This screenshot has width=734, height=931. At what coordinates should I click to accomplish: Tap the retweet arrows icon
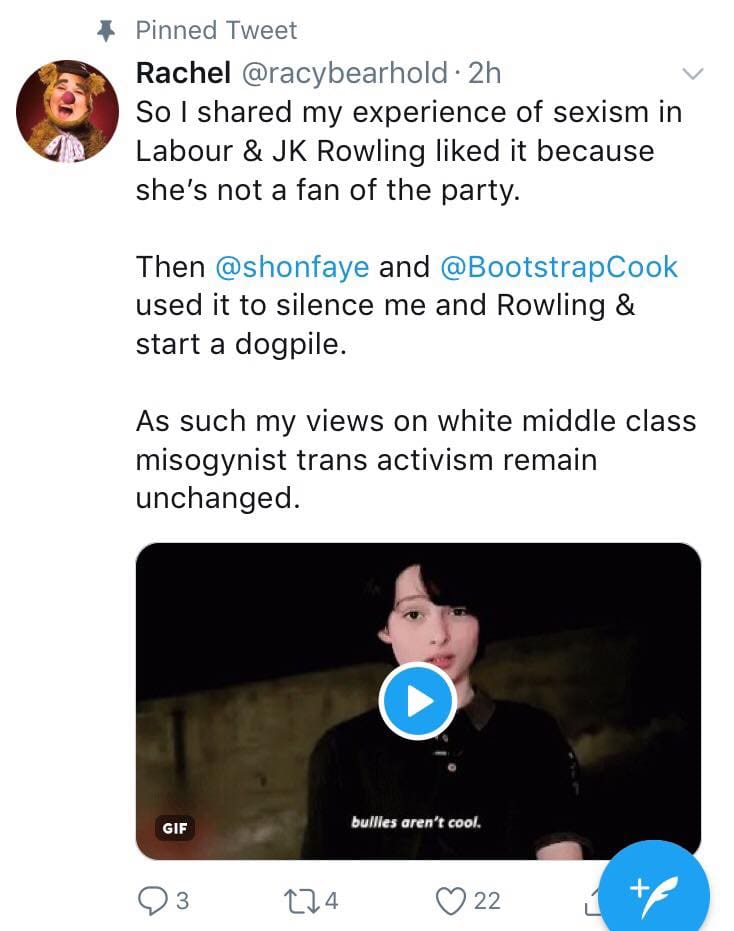point(302,901)
